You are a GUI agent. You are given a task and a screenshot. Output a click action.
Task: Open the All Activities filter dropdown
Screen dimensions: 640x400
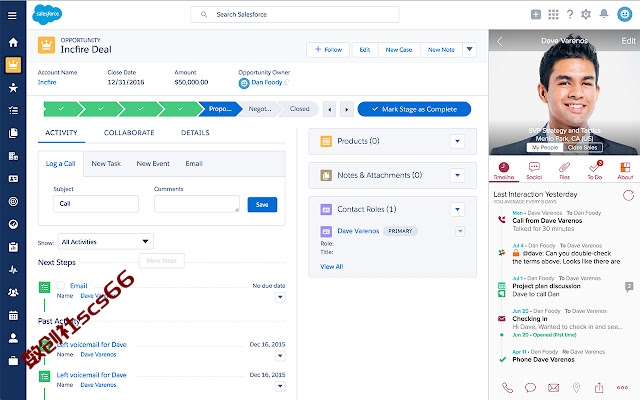(106, 242)
